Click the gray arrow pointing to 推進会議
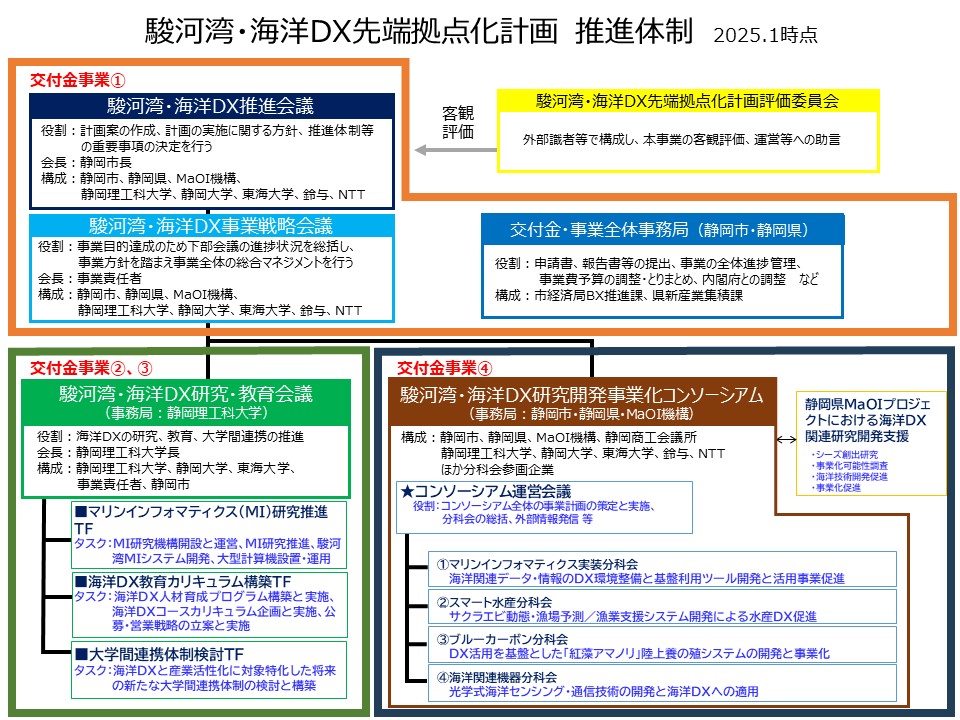The height and width of the screenshot is (720, 960). (456, 150)
